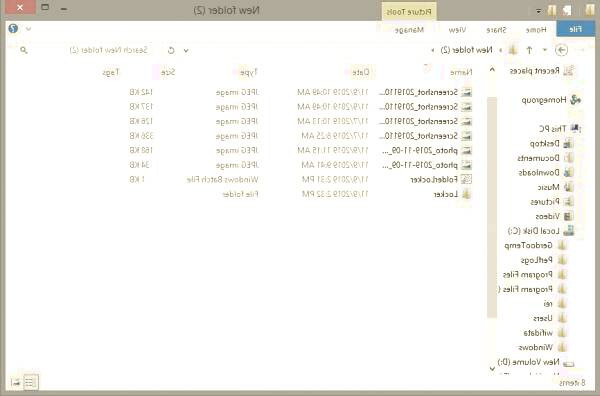This screenshot has height=396, width=600.
Task: Click the title bar folder icon
Action: [590, 10]
